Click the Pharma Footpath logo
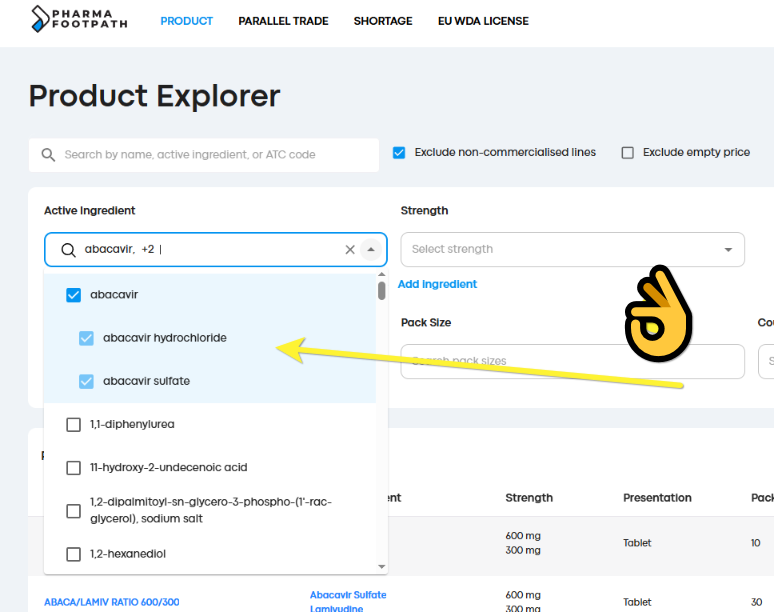The image size is (774, 612). [x=79, y=19]
